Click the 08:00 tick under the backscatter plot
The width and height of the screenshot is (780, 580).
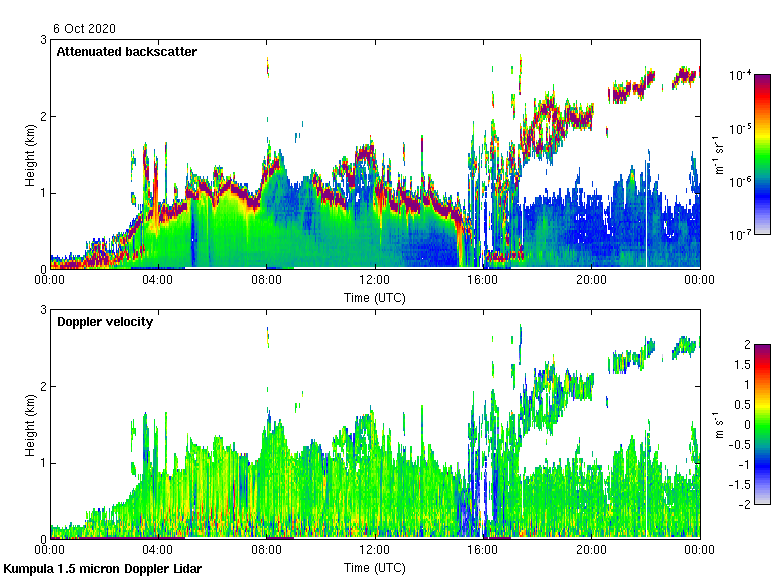pos(267,281)
